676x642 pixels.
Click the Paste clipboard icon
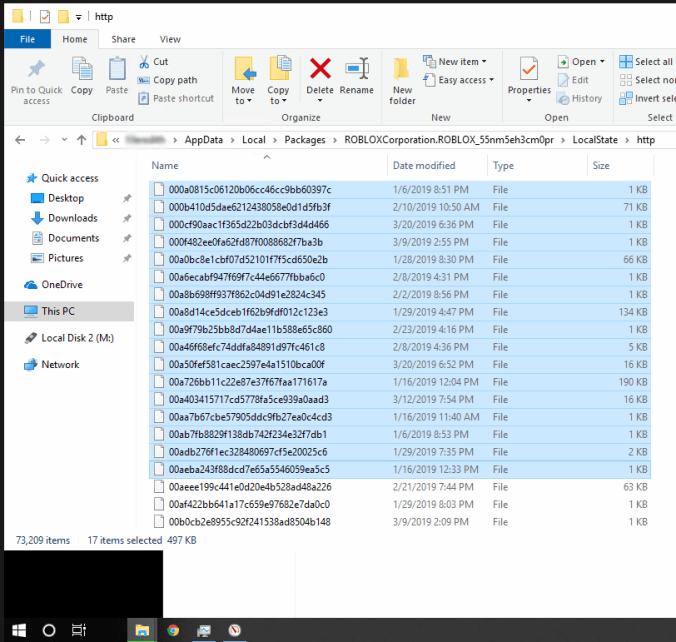(117, 69)
